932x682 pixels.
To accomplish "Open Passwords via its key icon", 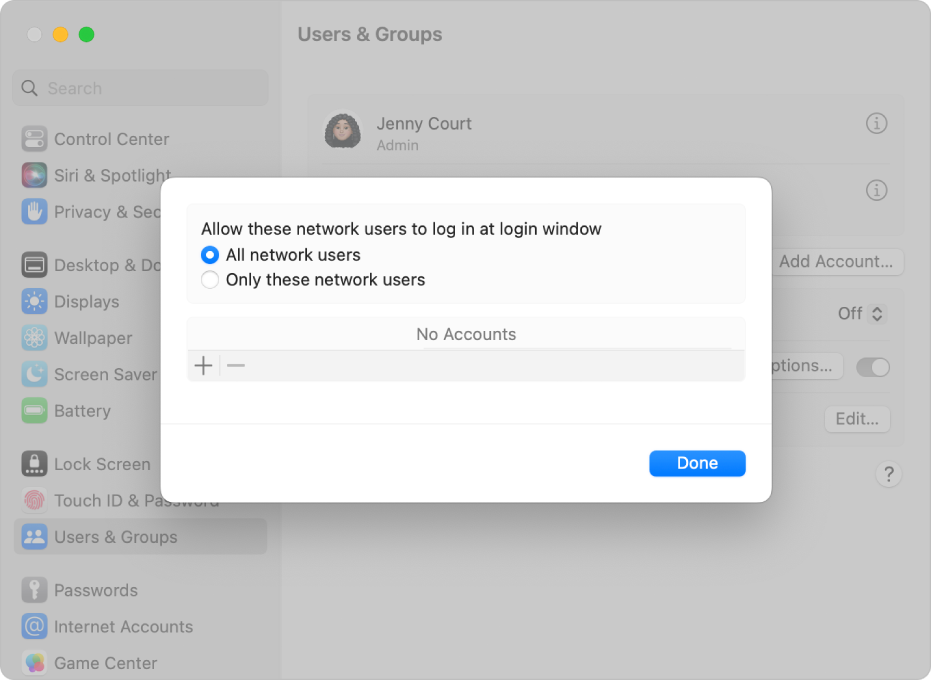I will [x=35, y=590].
